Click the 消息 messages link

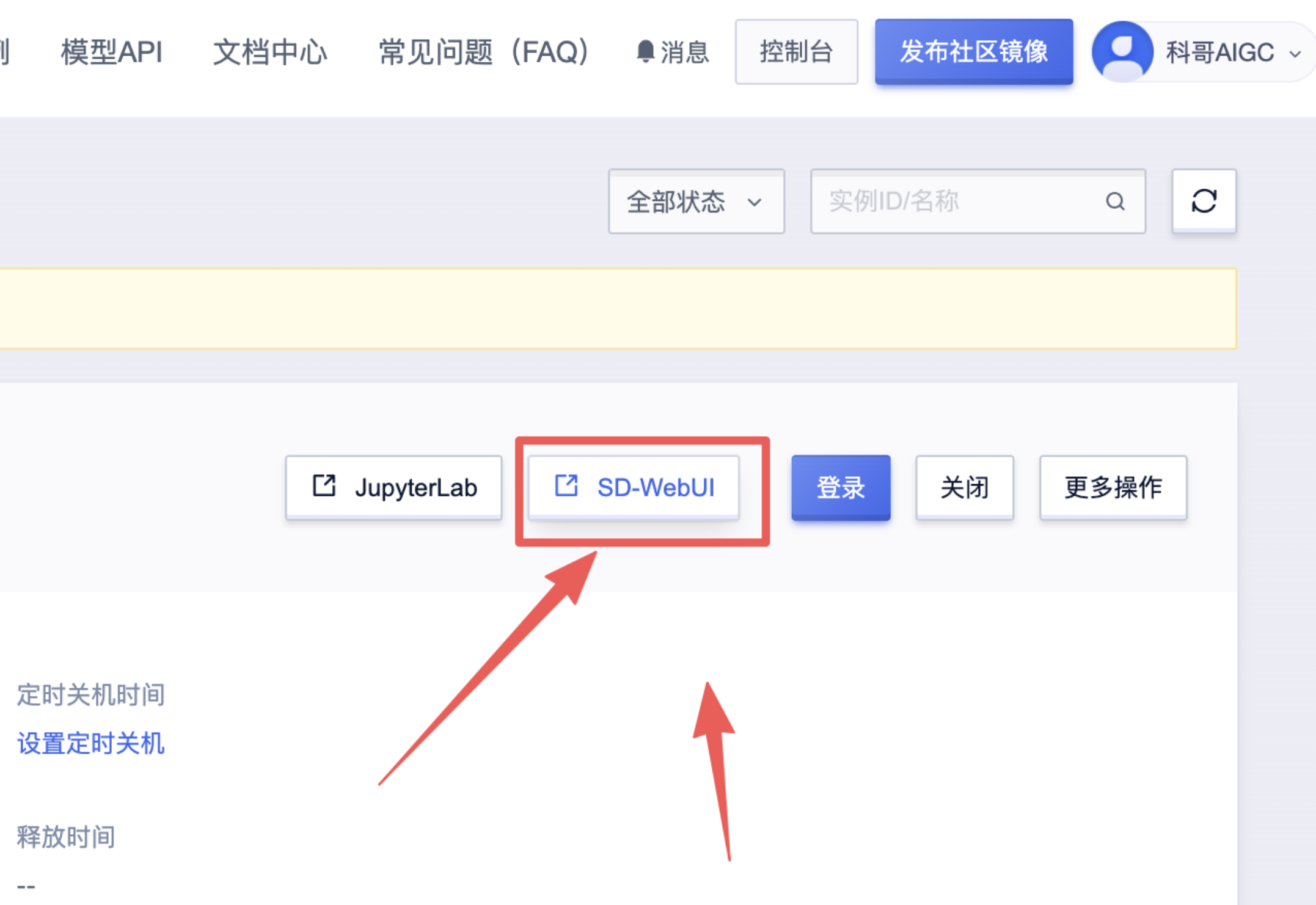click(684, 52)
